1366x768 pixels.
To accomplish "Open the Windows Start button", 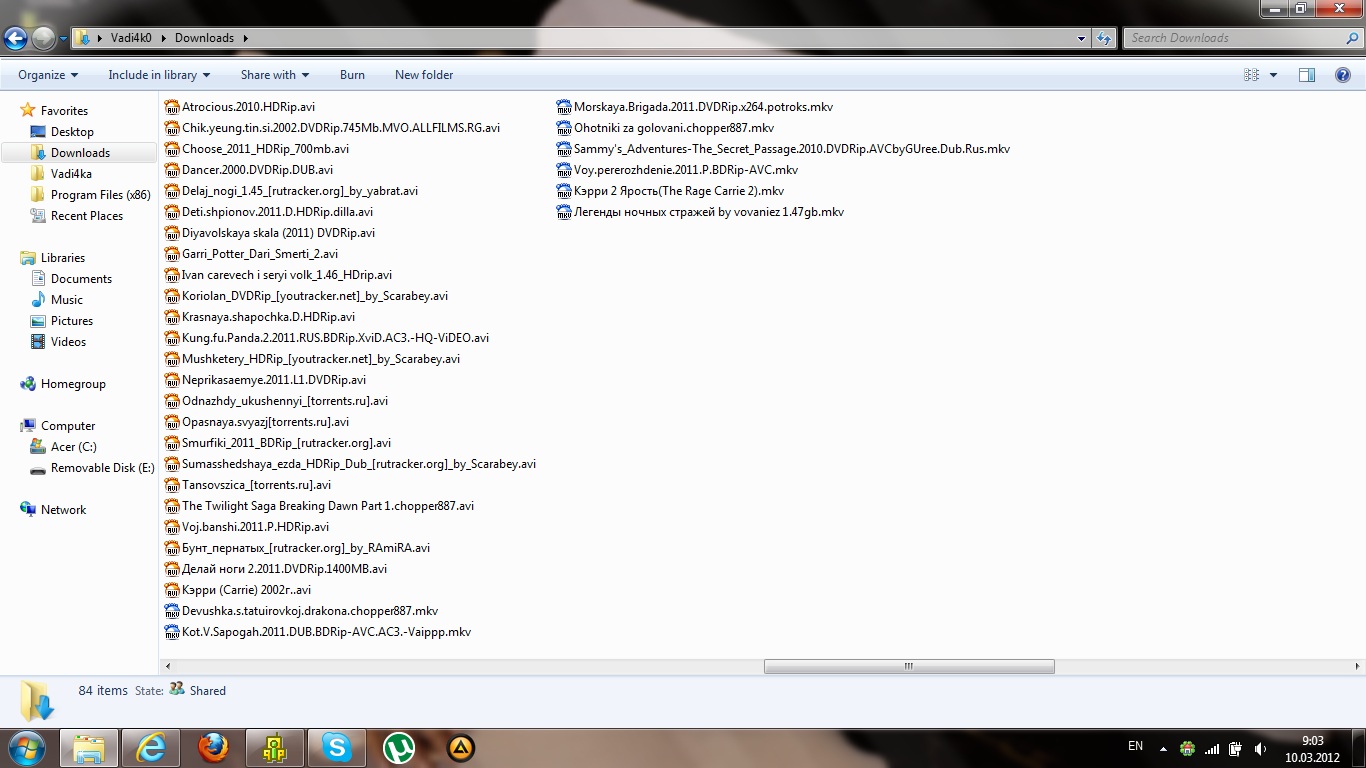I will click(27, 747).
